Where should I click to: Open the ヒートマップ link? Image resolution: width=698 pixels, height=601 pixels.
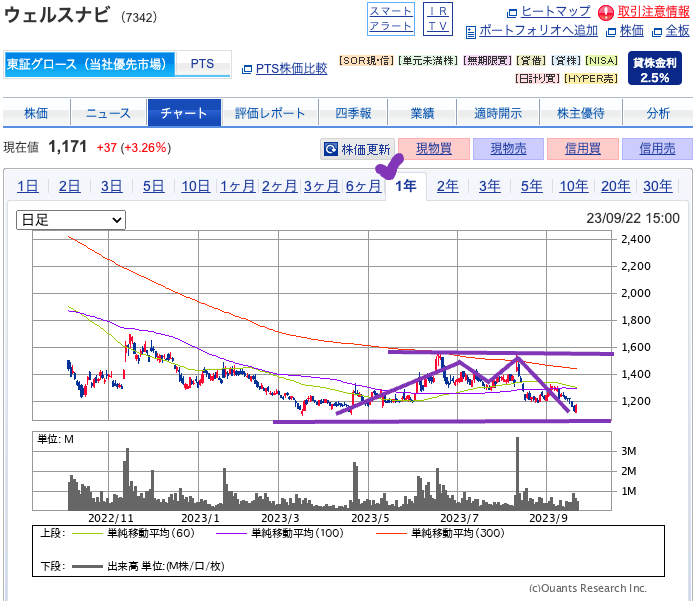tap(556, 12)
